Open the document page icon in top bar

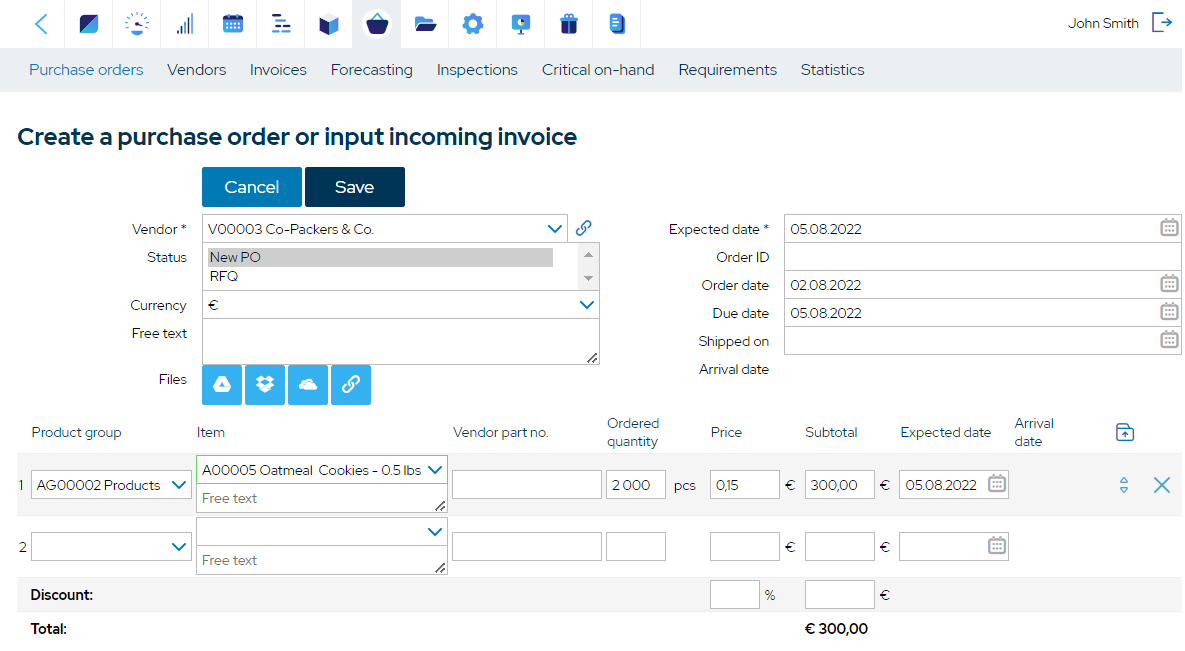point(617,24)
